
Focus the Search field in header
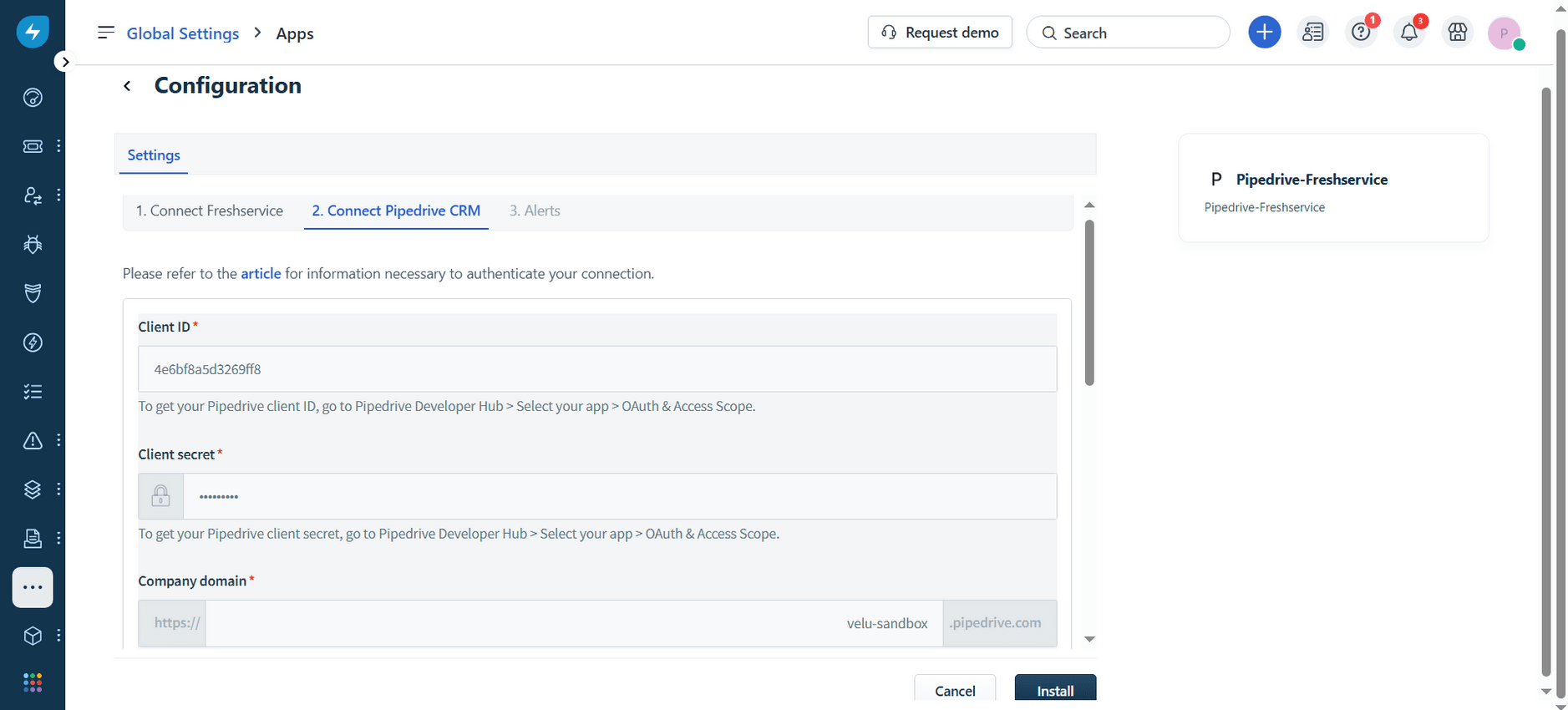point(1128,33)
